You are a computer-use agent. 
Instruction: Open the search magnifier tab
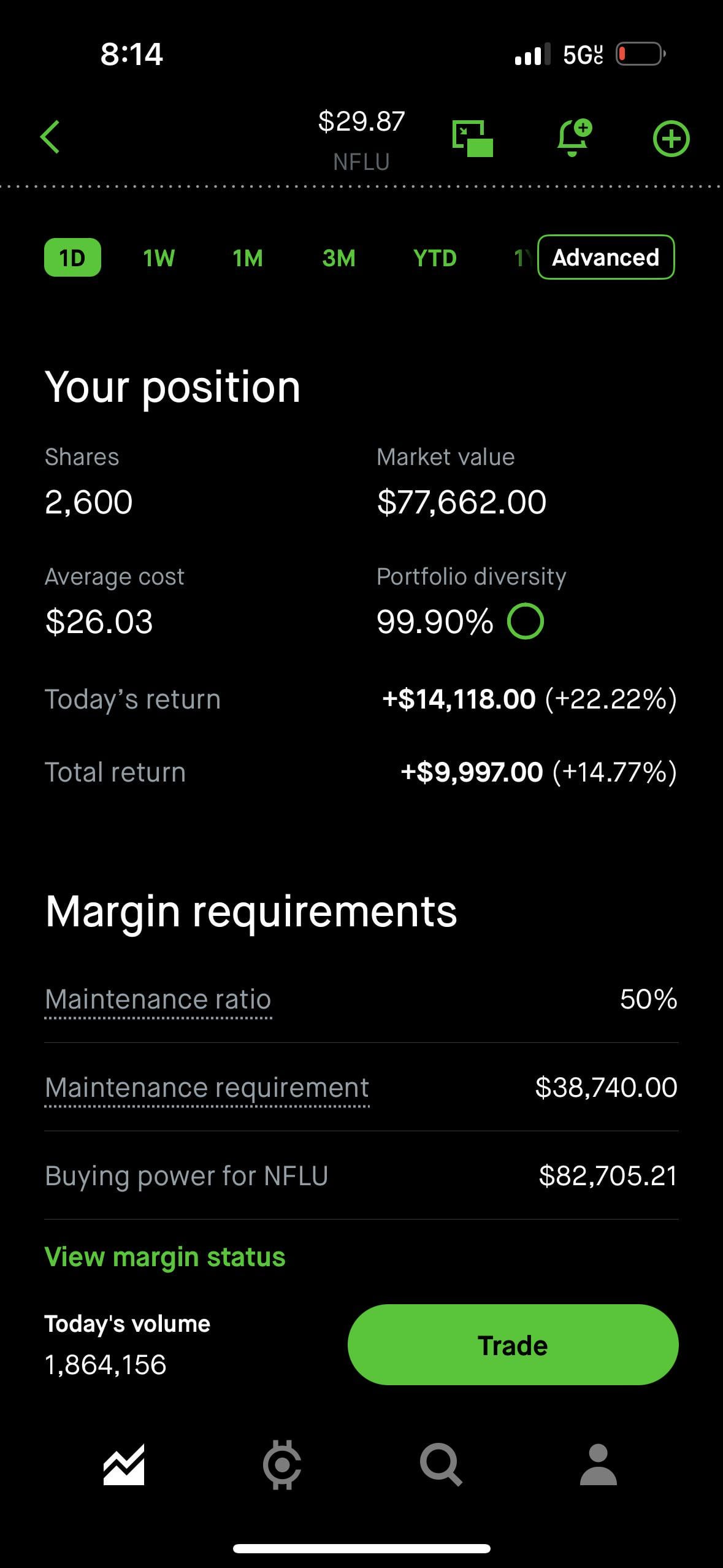pos(440,1465)
